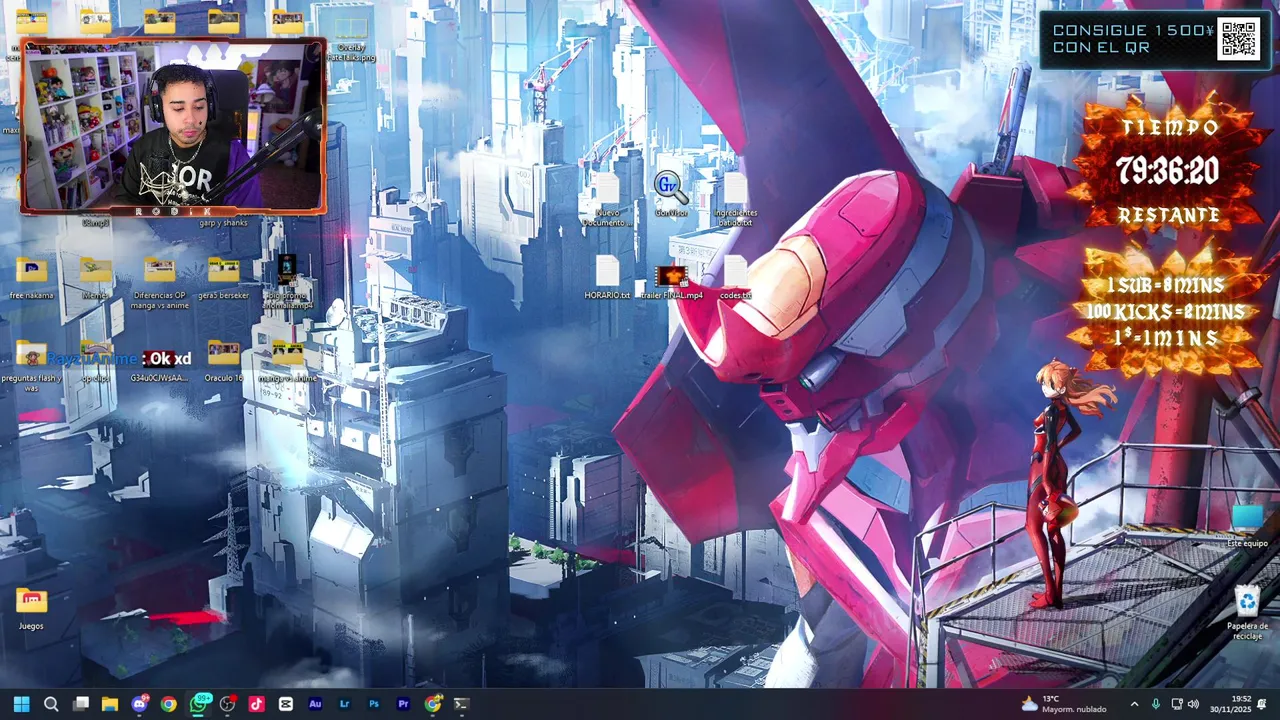The width and height of the screenshot is (1280, 720).
Task: Open the clock showing 19:52
Action: click(1230, 704)
